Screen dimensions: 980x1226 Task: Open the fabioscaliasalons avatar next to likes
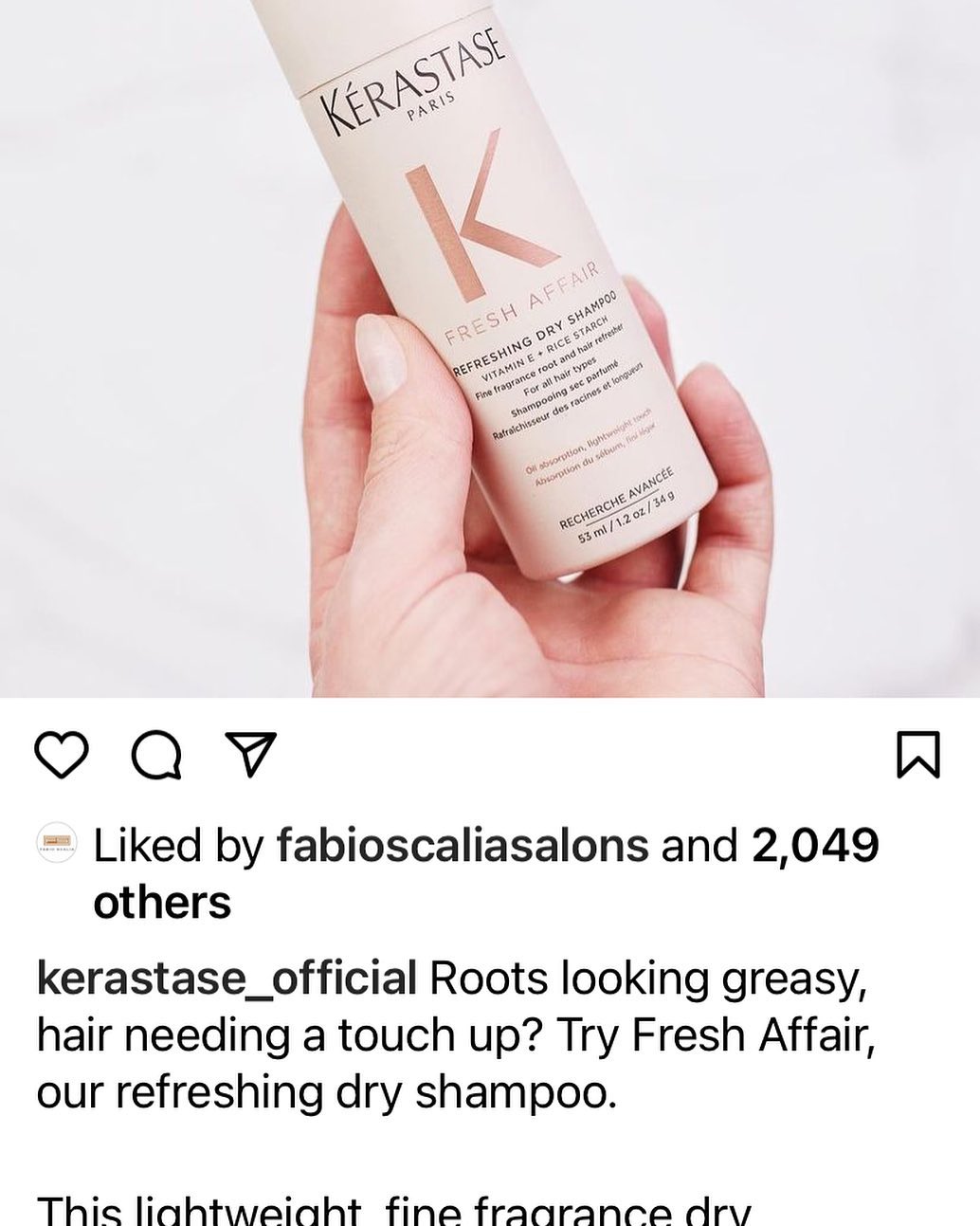[x=56, y=843]
